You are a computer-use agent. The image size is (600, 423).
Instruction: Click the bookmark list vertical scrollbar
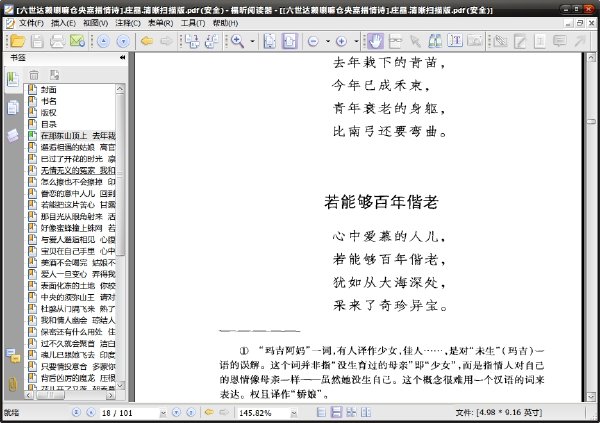click(120, 237)
